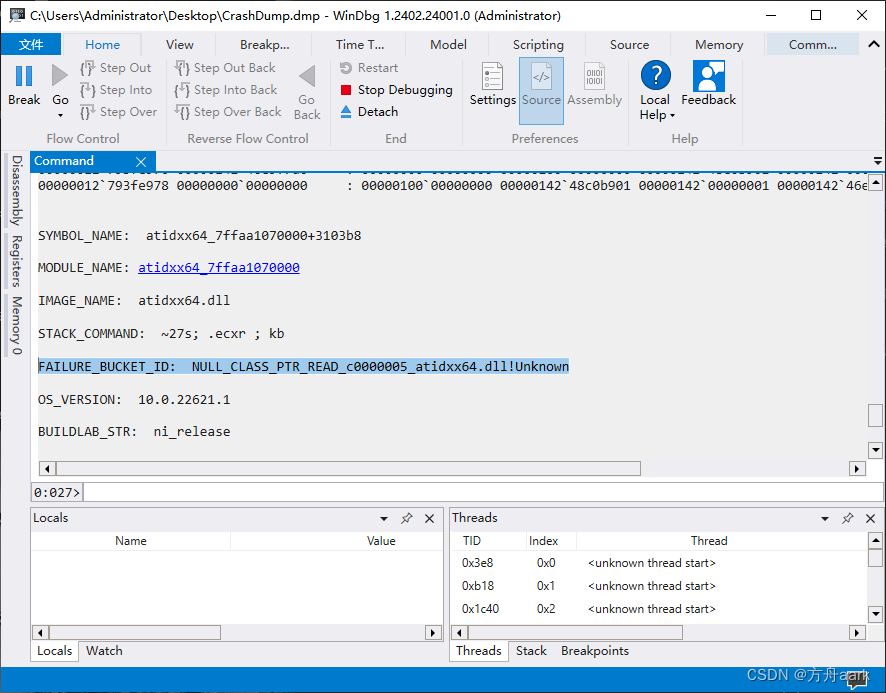The height and width of the screenshot is (693, 886).
Task: Click the atidxx64_7ffaa1070000 module link
Action: point(219,268)
